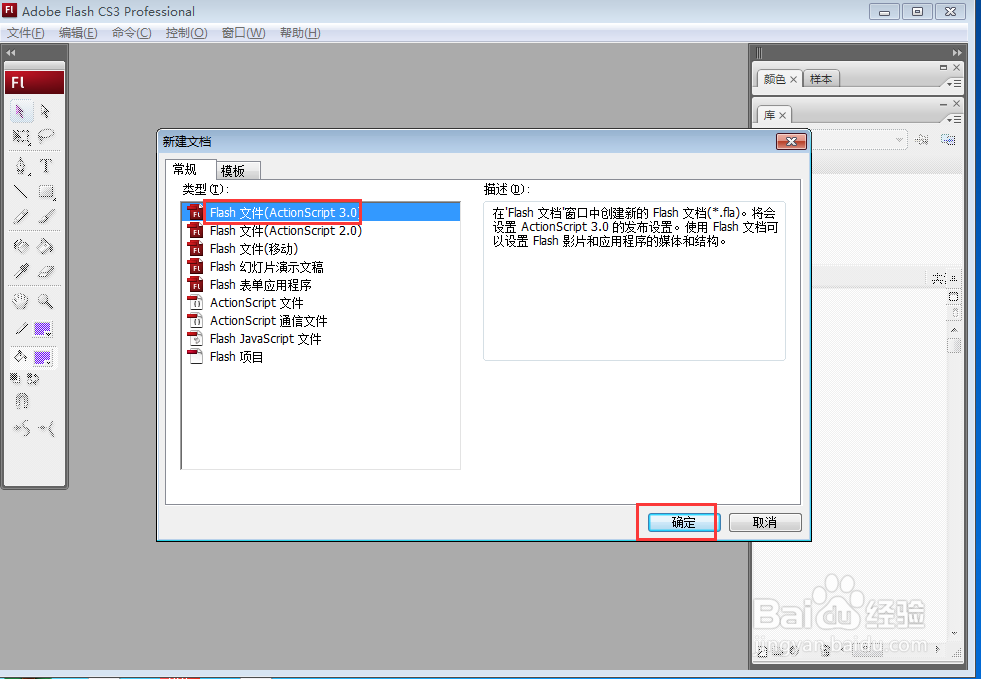Select Flash 文件(ActionScript 3.0)

pyautogui.click(x=320, y=213)
